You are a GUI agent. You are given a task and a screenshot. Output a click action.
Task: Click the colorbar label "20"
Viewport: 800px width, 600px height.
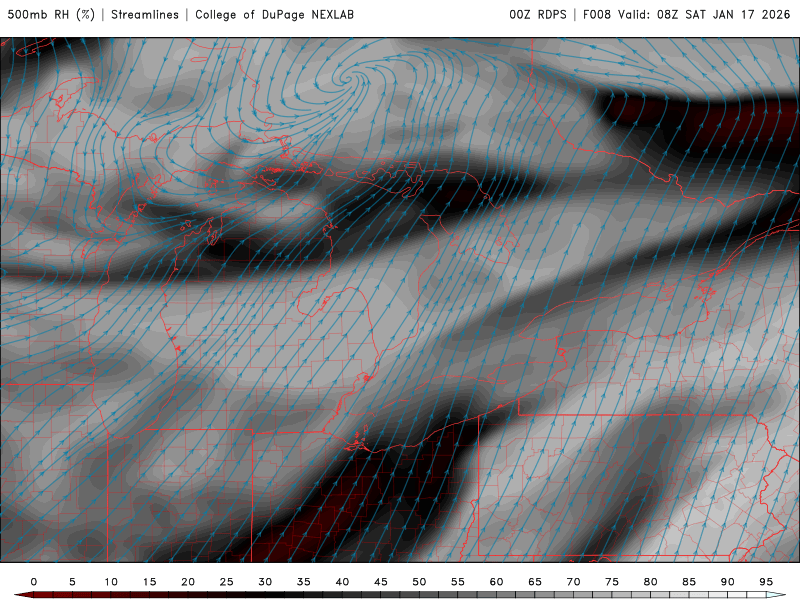tap(188, 582)
